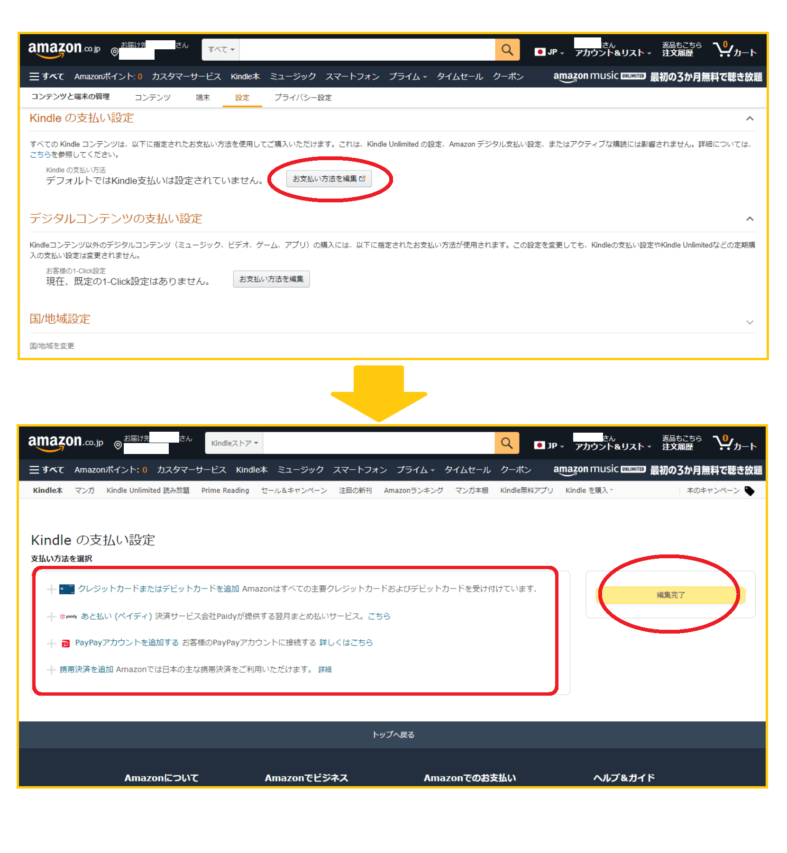Screen dimensions: 787x853
Task: Click お支払い方法を編集 button for 1-Click settings
Action: (x=271, y=280)
